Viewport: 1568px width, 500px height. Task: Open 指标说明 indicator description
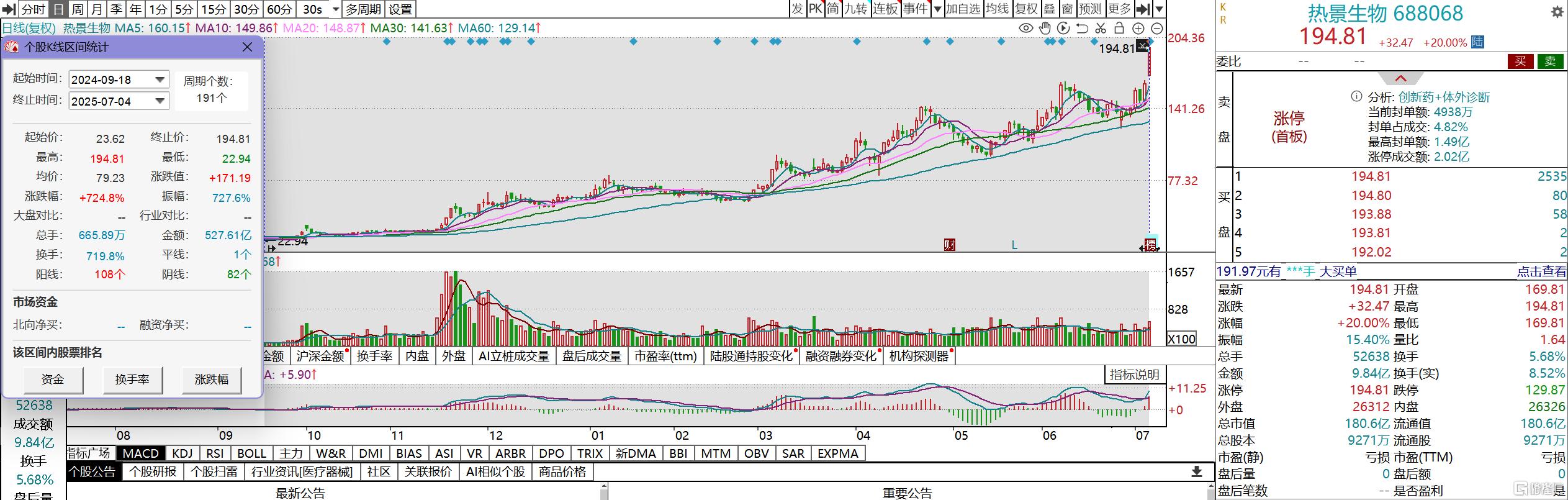1134,375
